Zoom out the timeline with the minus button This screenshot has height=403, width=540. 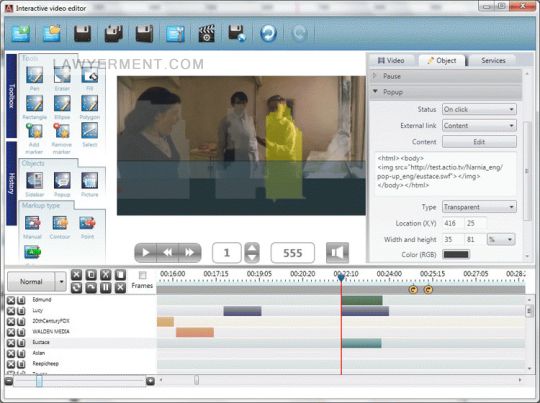click(9, 381)
